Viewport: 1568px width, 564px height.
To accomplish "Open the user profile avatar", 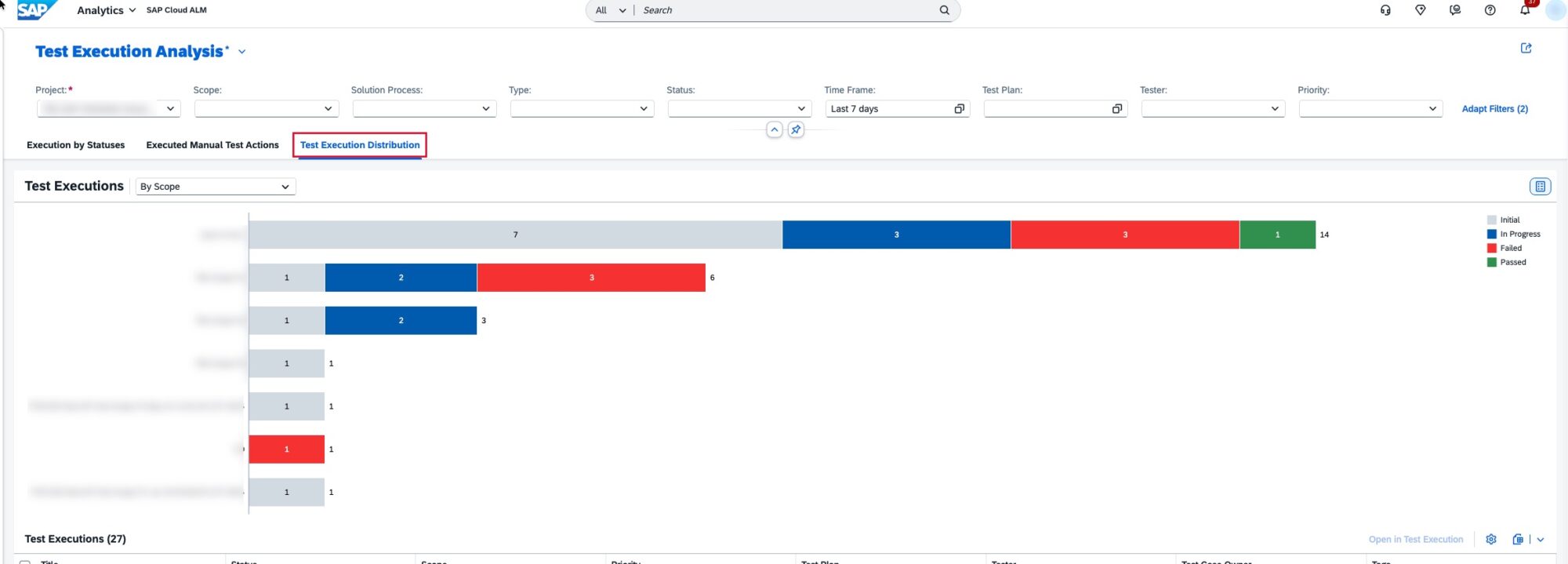I will point(1555,10).
